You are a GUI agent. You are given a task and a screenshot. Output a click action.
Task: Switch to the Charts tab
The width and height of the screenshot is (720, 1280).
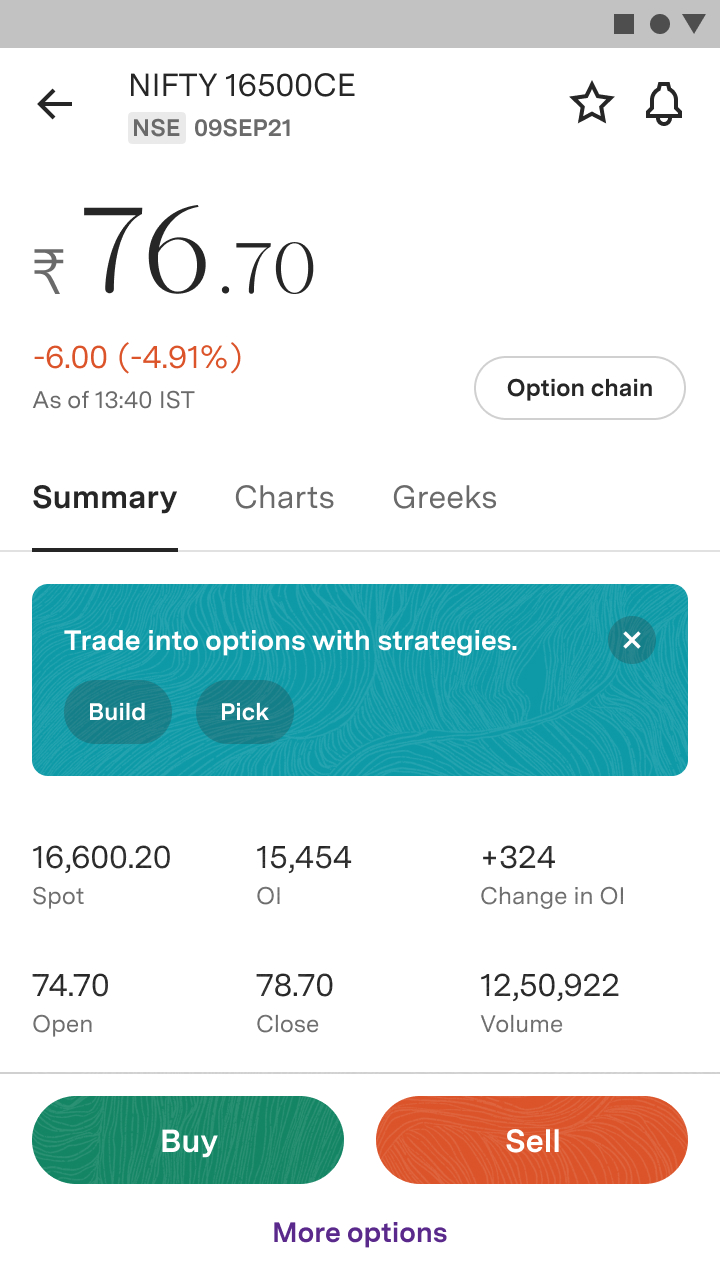[x=285, y=498]
